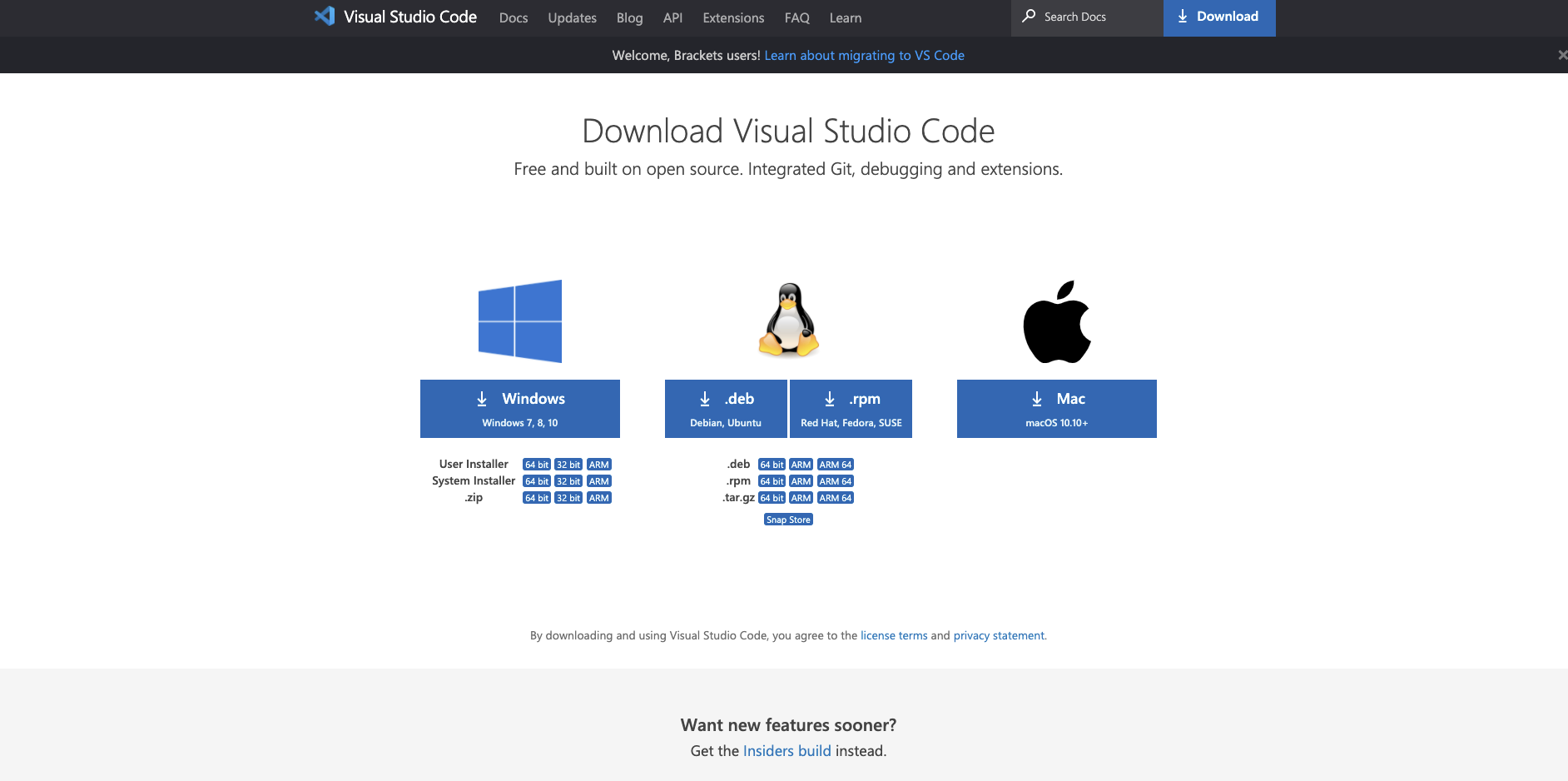Download the .tar.gz 64 bit archive

(x=772, y=498)
